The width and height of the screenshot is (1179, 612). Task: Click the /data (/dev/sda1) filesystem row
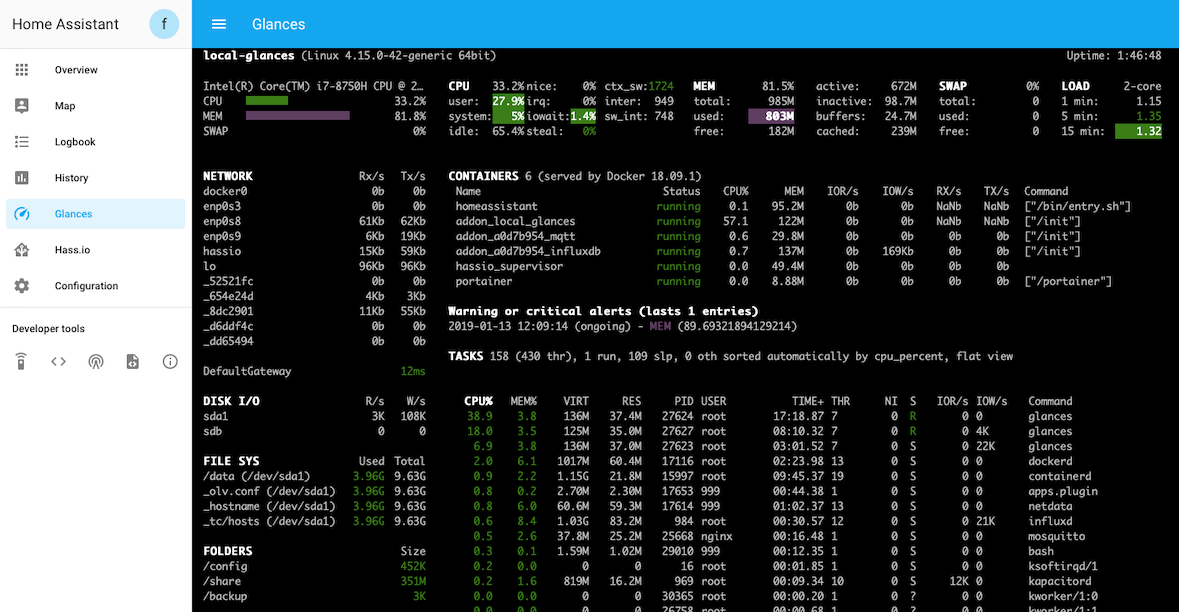click(x=314, y=477)
